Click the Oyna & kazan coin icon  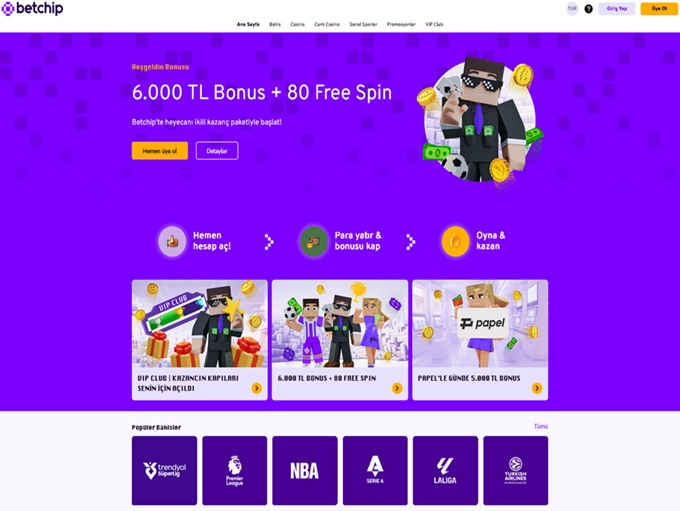point(455,241)
